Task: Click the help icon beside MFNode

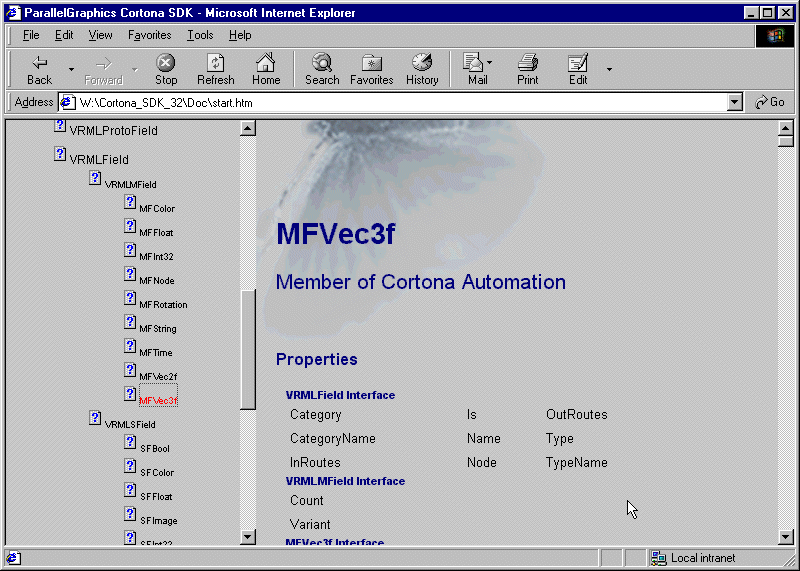Action: point(130,274)
